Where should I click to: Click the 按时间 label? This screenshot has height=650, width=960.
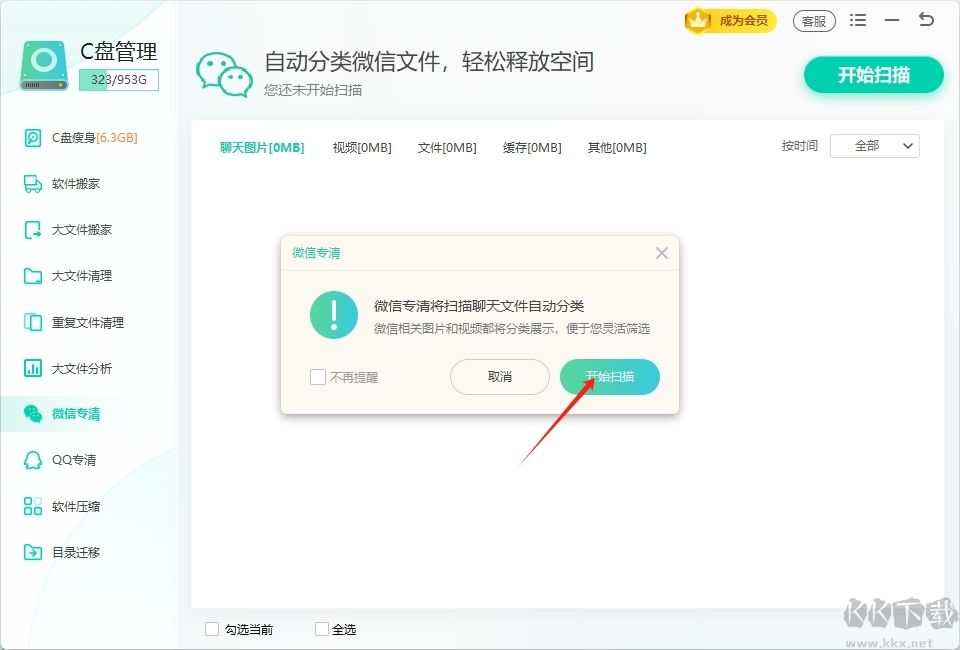(x=800, y=146)
